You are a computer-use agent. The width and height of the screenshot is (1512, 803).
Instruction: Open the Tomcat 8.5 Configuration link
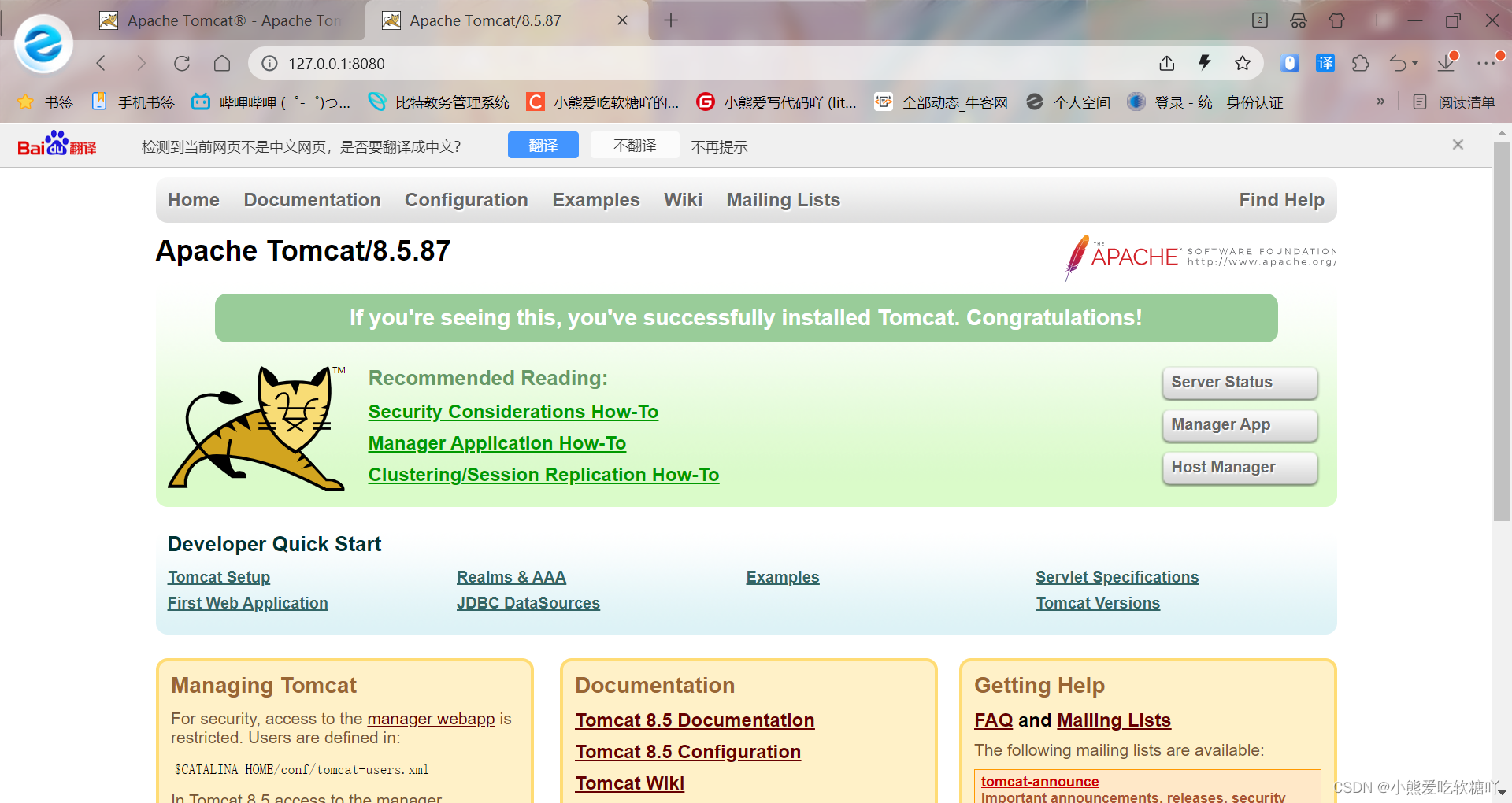click(x=688, y=752)
